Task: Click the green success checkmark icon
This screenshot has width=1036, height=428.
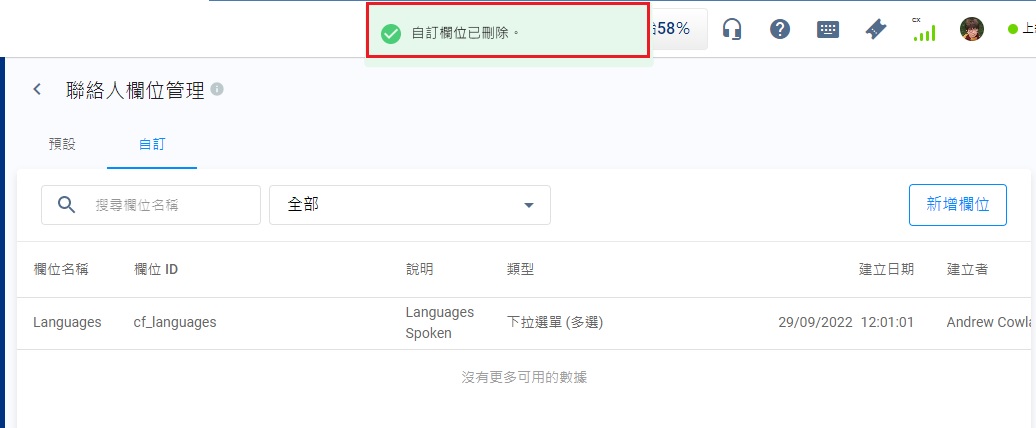Action: point(391,33)
